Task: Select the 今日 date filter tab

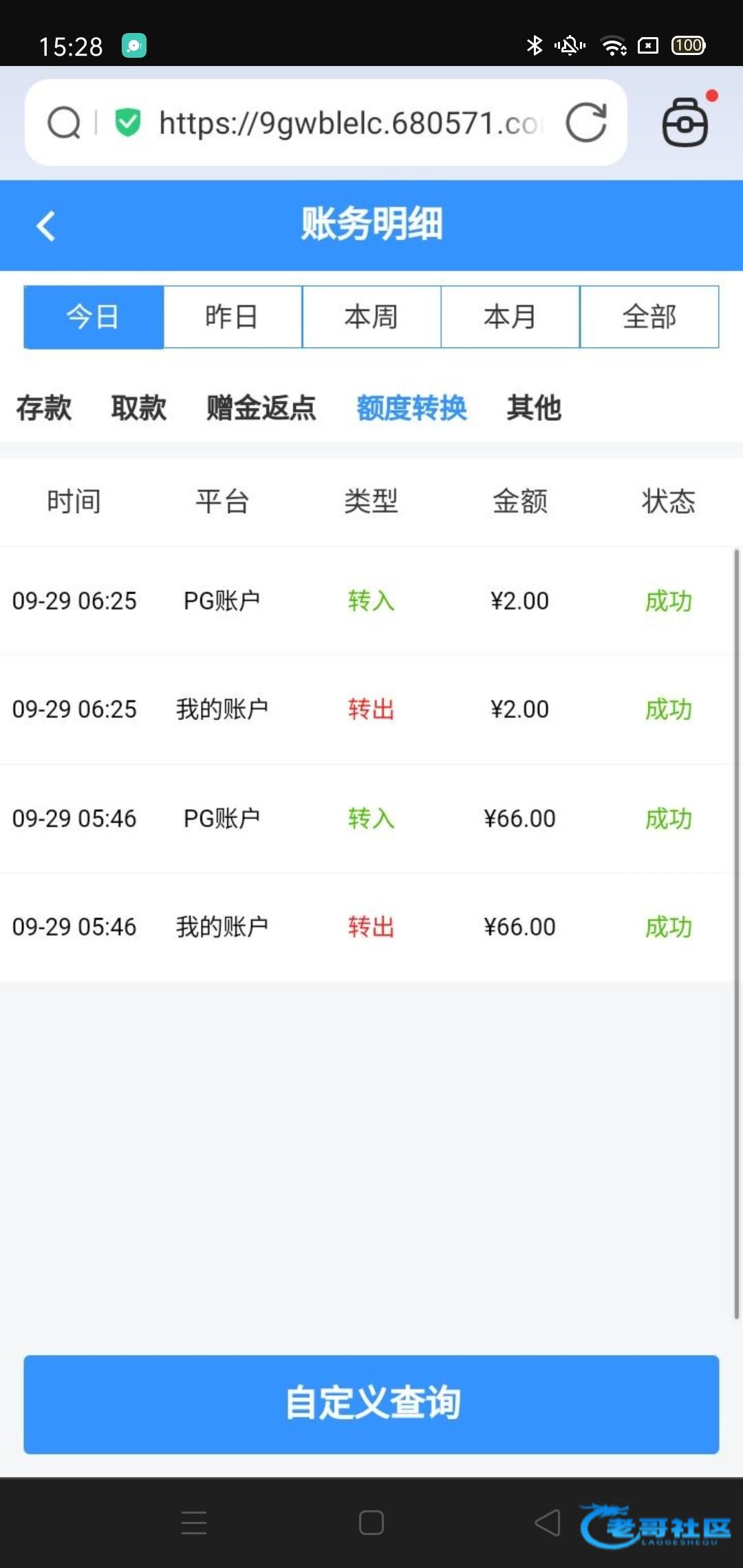Action: coord(94,317)
